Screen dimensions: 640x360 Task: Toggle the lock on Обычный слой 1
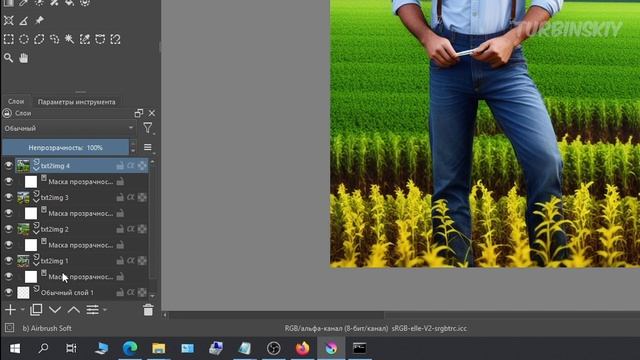[x=120, y=292]
